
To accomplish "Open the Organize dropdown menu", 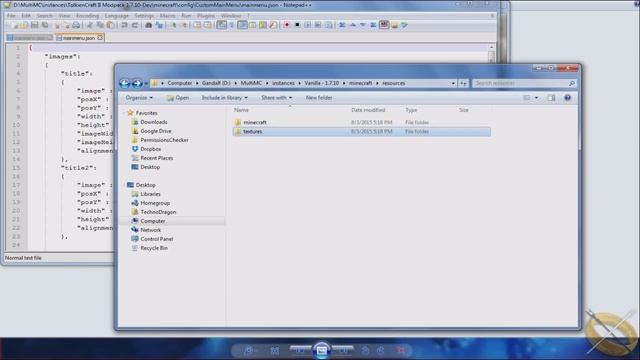I will click(x=139, y=98).
